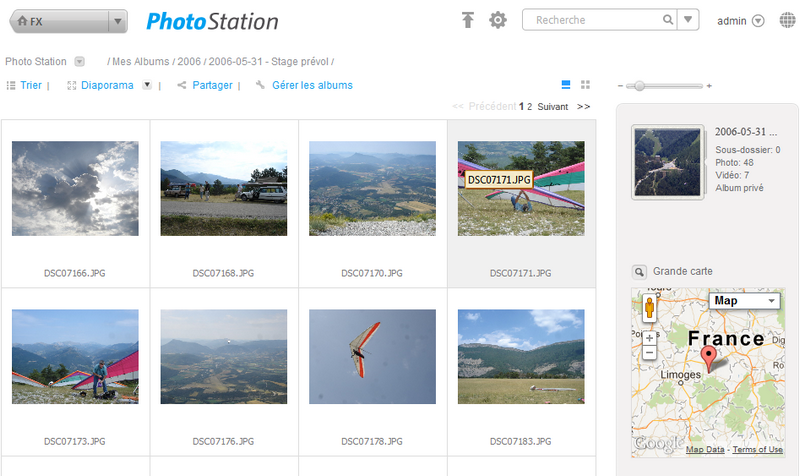Click DSC07166.JPG filename label
The height and width of the screenshot is (476, 800).
point(74,273)
